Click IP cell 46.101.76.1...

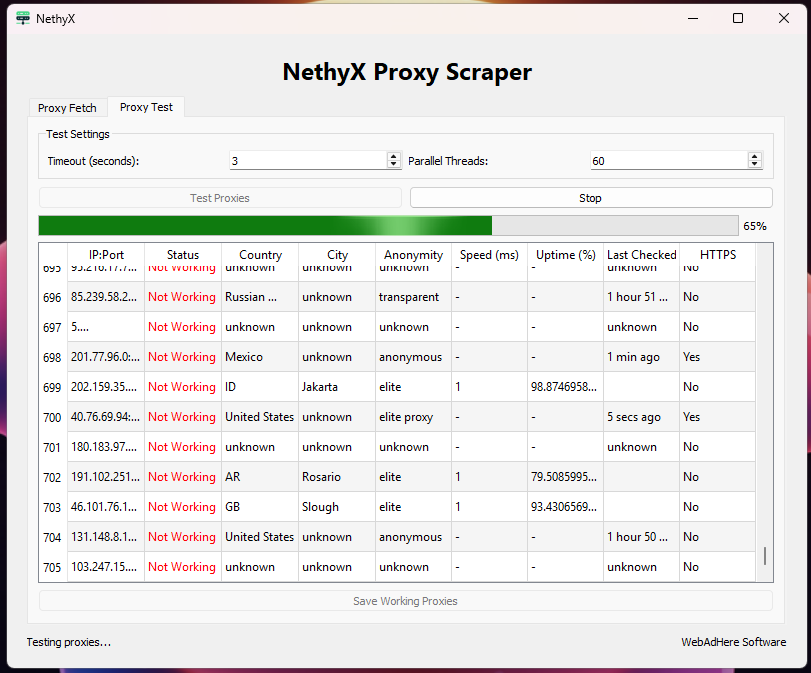coord(106,507)
